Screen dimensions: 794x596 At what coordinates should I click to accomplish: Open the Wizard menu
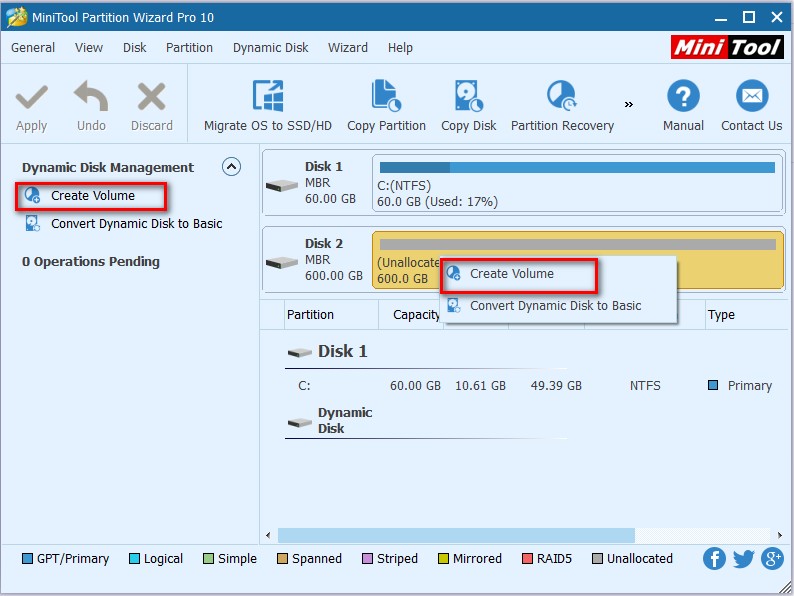coord(347,48)
